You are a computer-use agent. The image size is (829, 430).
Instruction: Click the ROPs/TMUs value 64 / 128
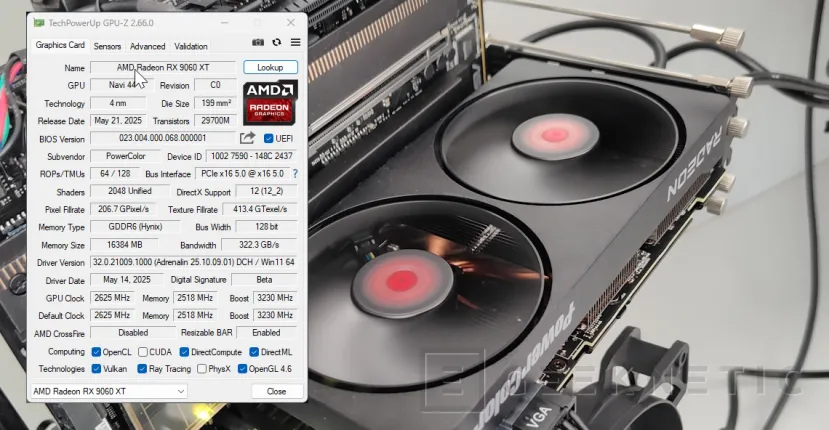[x=115, y=173]
